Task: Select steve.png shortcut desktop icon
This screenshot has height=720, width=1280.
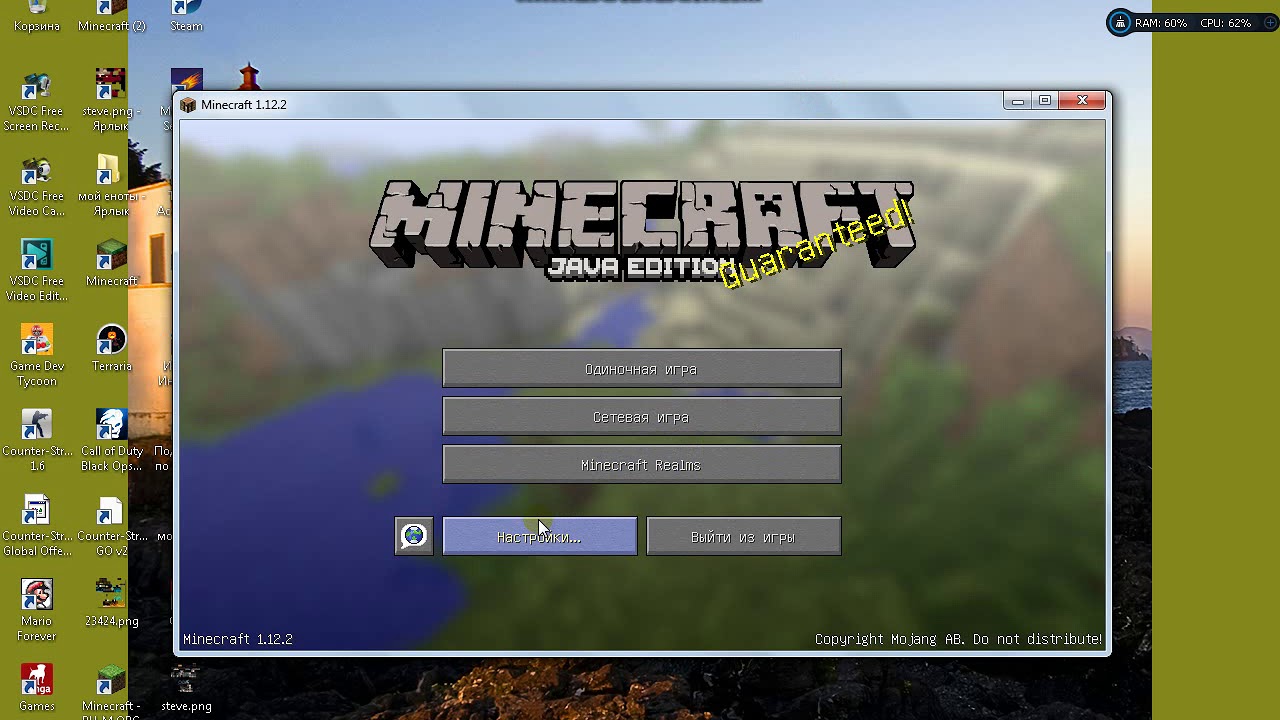Action: pos(111,100)
